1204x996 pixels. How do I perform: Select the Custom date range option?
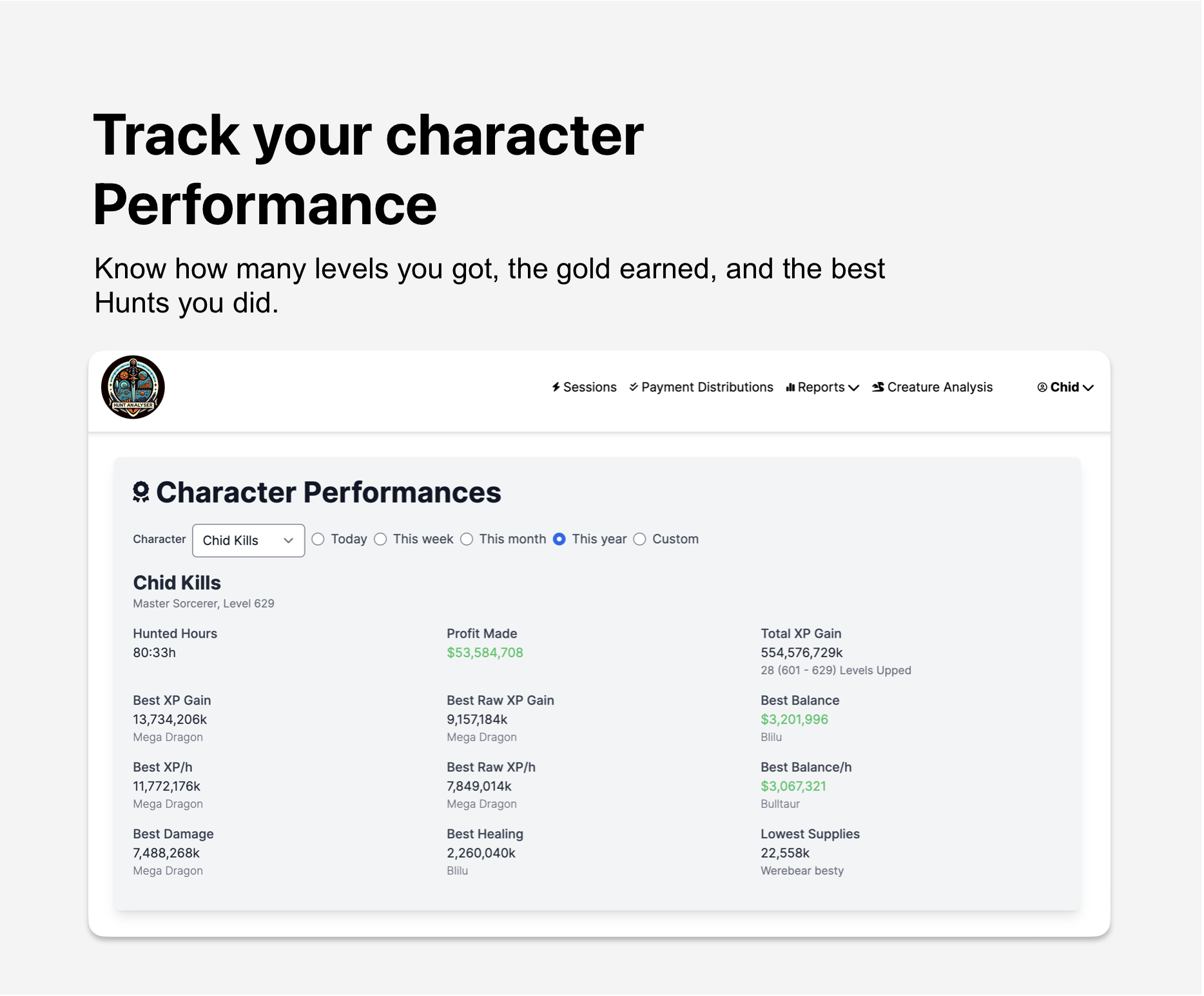click(640, 540)
